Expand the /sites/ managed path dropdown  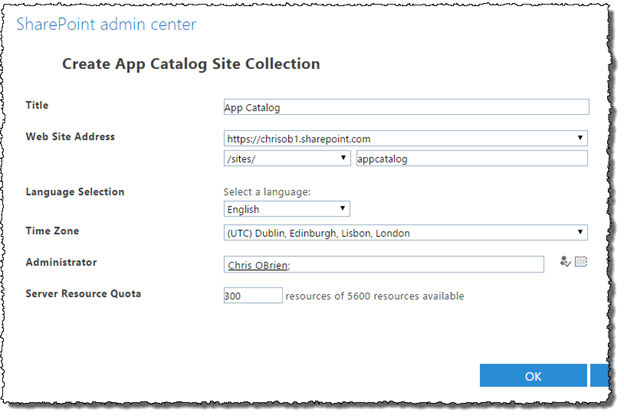287,158
